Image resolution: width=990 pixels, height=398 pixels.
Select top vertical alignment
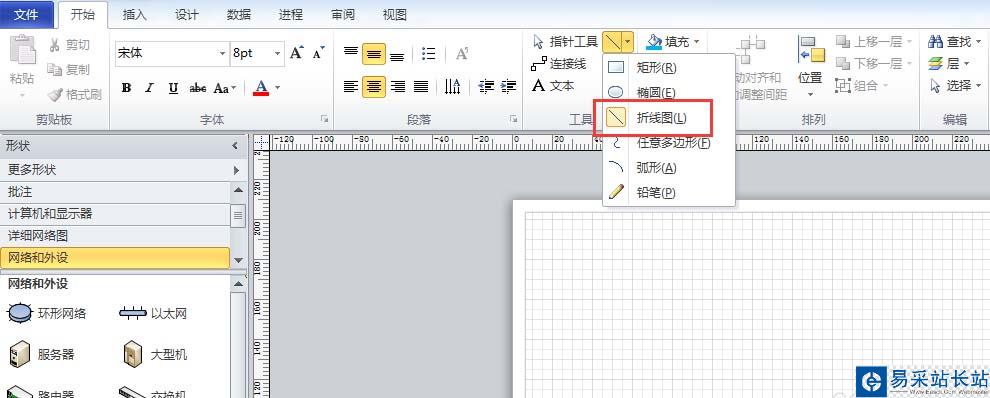[351, 52]
